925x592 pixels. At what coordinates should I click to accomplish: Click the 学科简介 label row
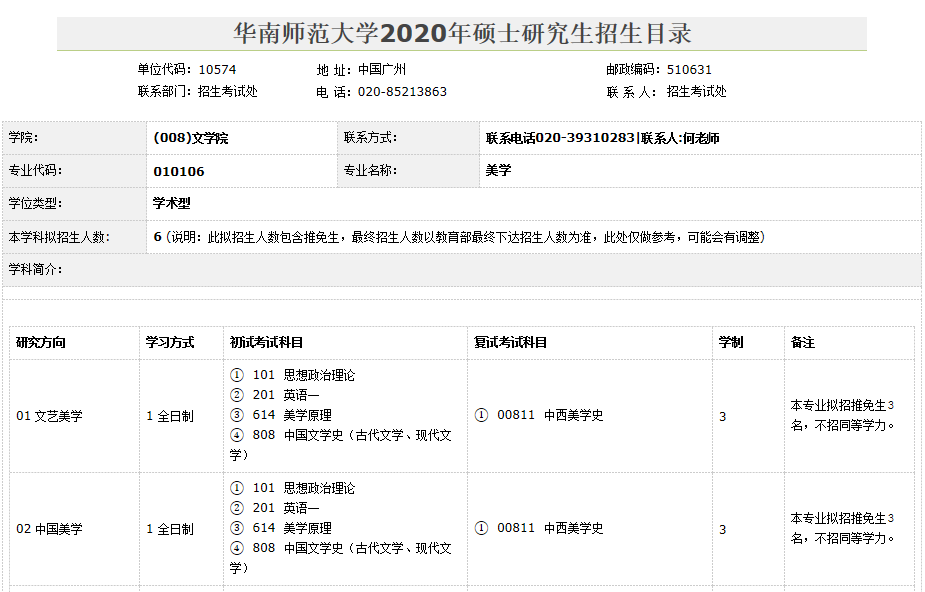click(x=462, y=270)
